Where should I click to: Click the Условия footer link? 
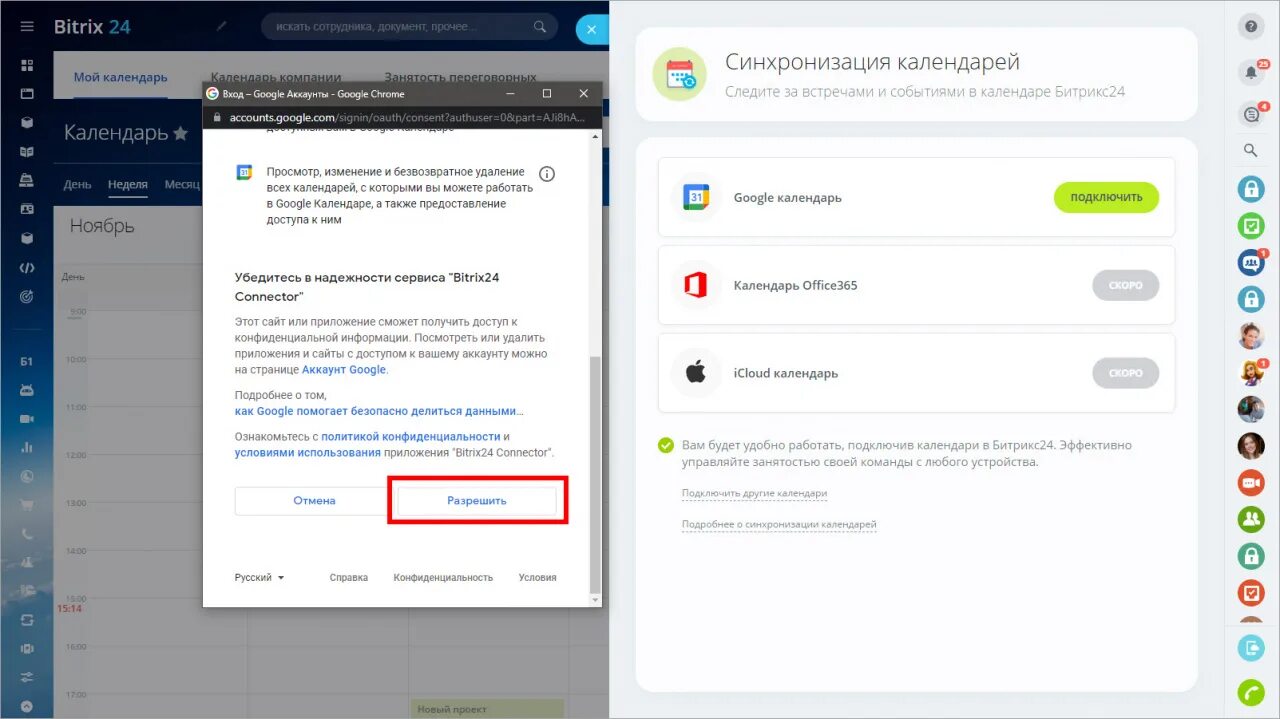pos(538,577)
